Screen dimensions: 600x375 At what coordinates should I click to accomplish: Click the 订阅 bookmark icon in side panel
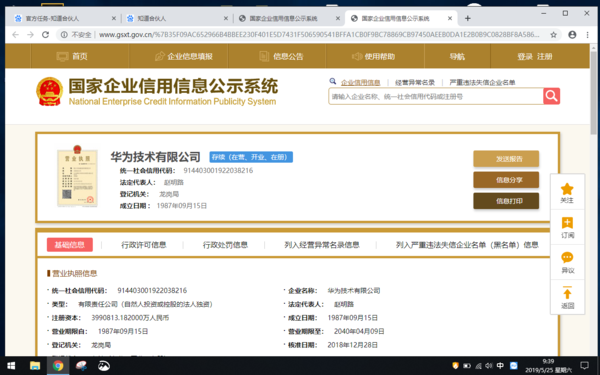pos(567,223)
